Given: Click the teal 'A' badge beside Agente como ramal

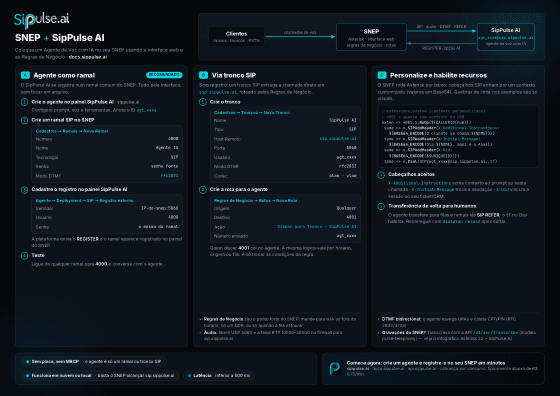Looking at the screenshot, I should coord(25,75).
